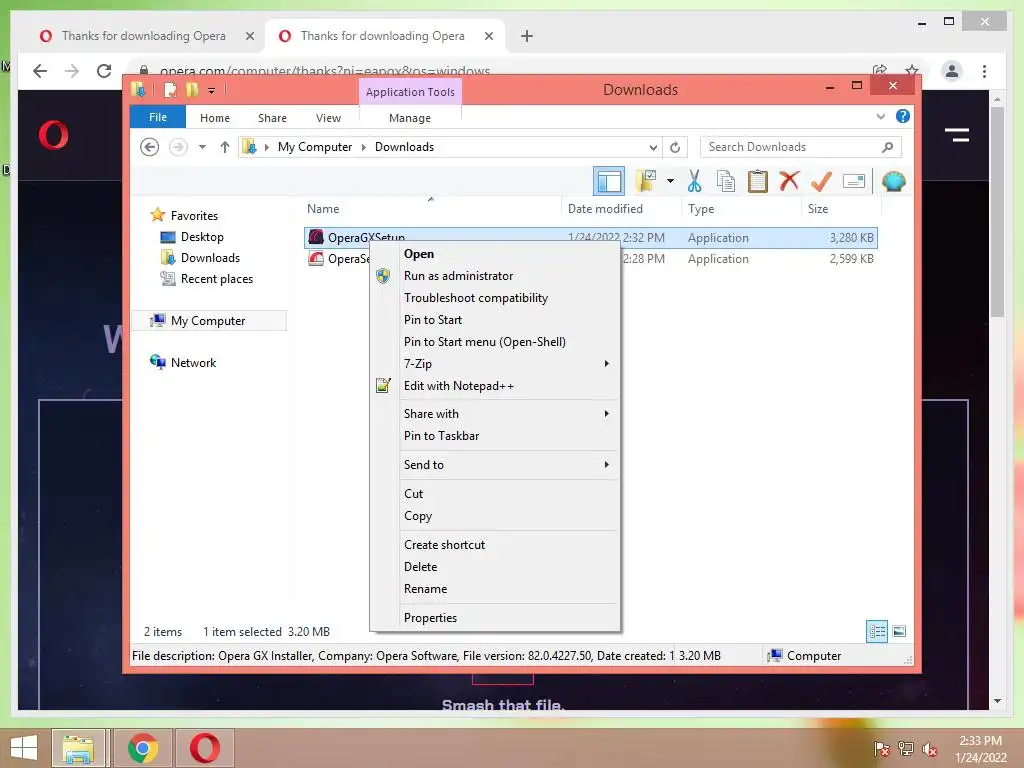Expand the ribbon with the chevron
This screenshot has height=768, width=1024.
[x=880, y=116]
